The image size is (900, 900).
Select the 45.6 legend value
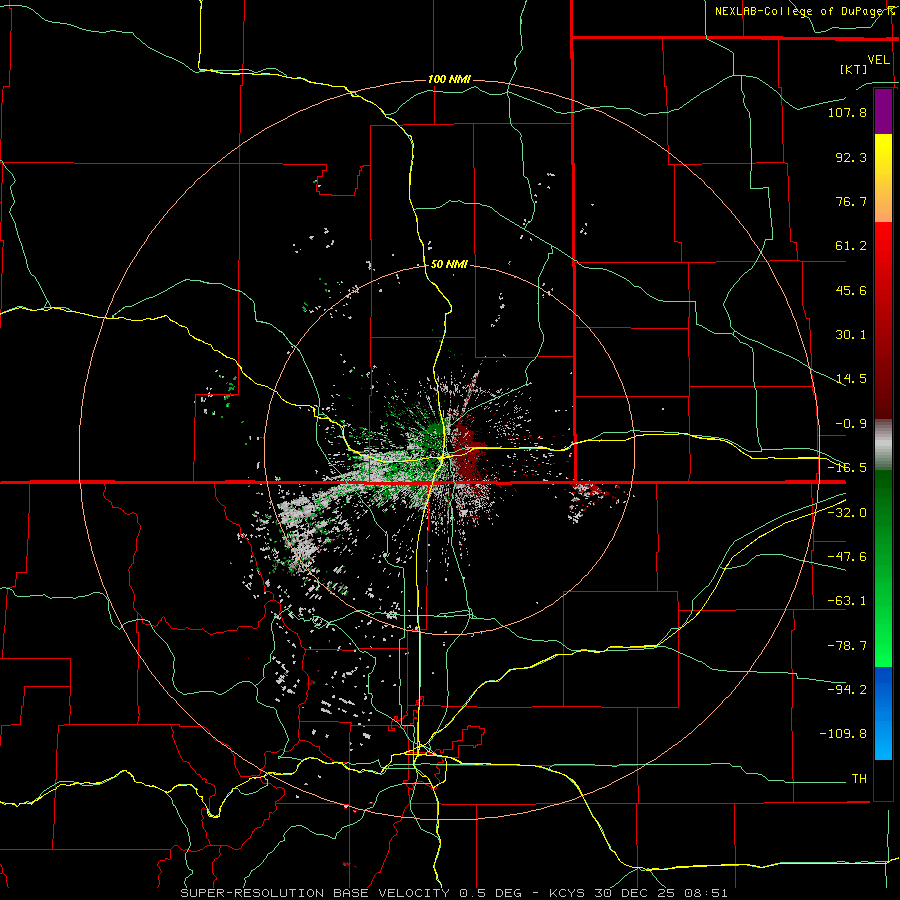point(851,290)
